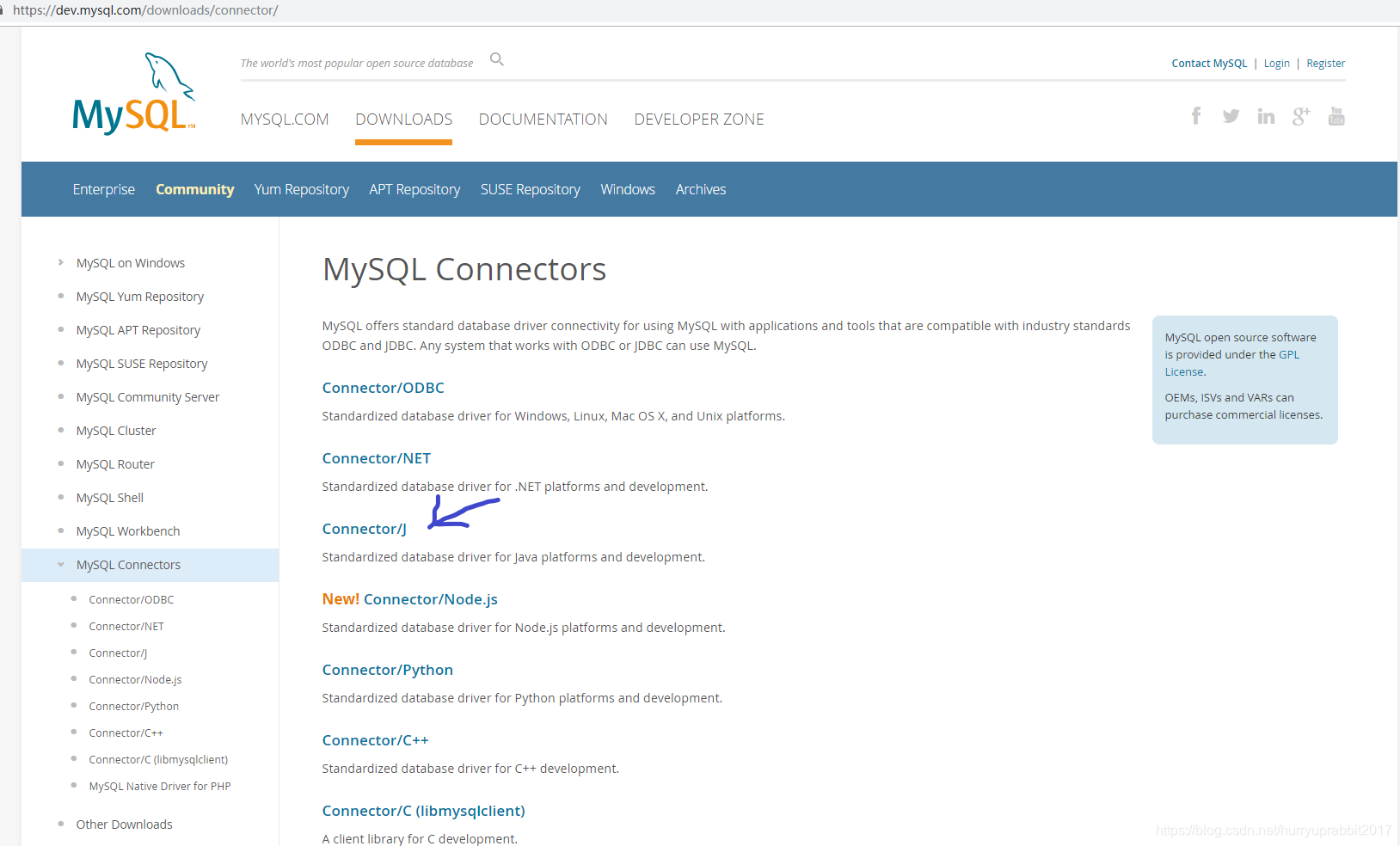1400x846 pixels.
Task: Expand MySQL on Windows arrow
Action: coord(60,262)
